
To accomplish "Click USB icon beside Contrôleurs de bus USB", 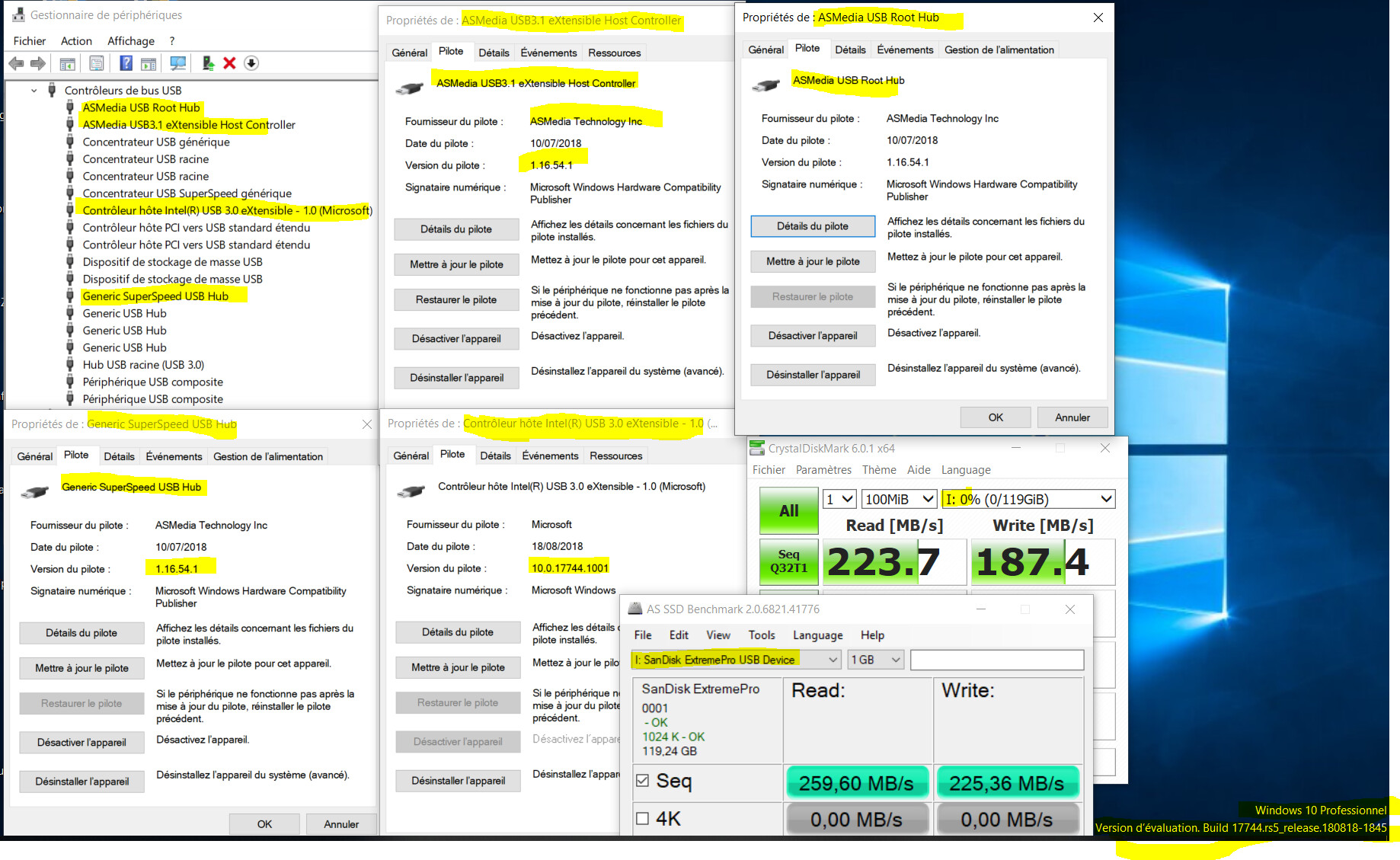I will pyautogui.click(x=52, y=90).
